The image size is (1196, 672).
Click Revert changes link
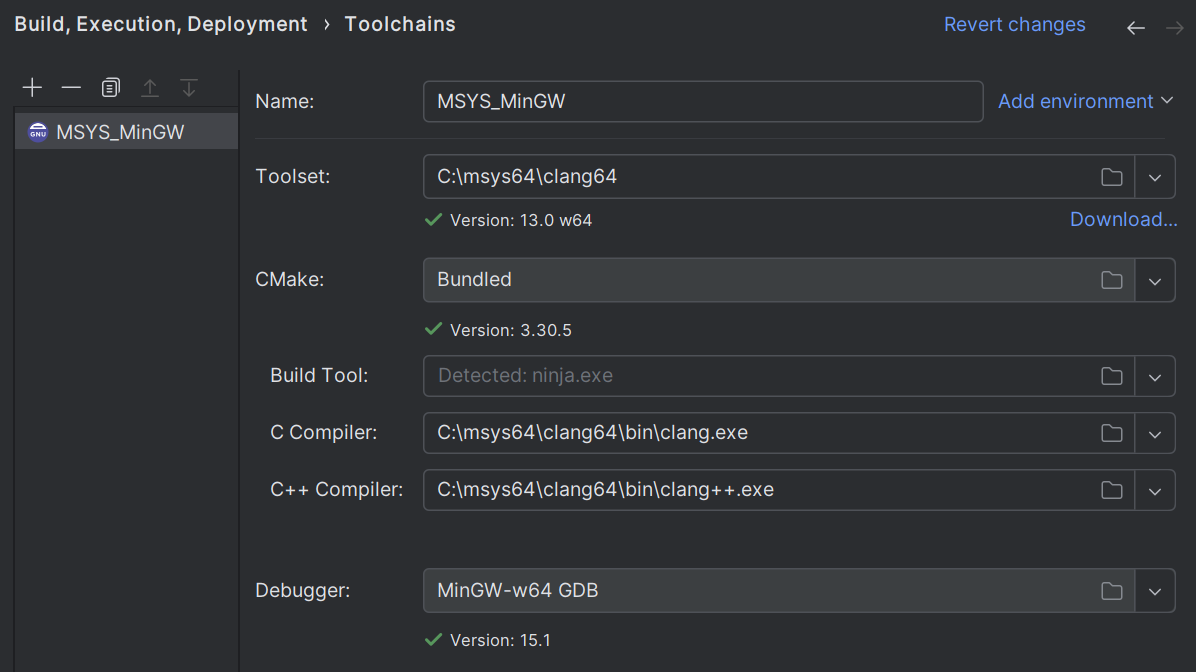click(x=1014, y=24)
